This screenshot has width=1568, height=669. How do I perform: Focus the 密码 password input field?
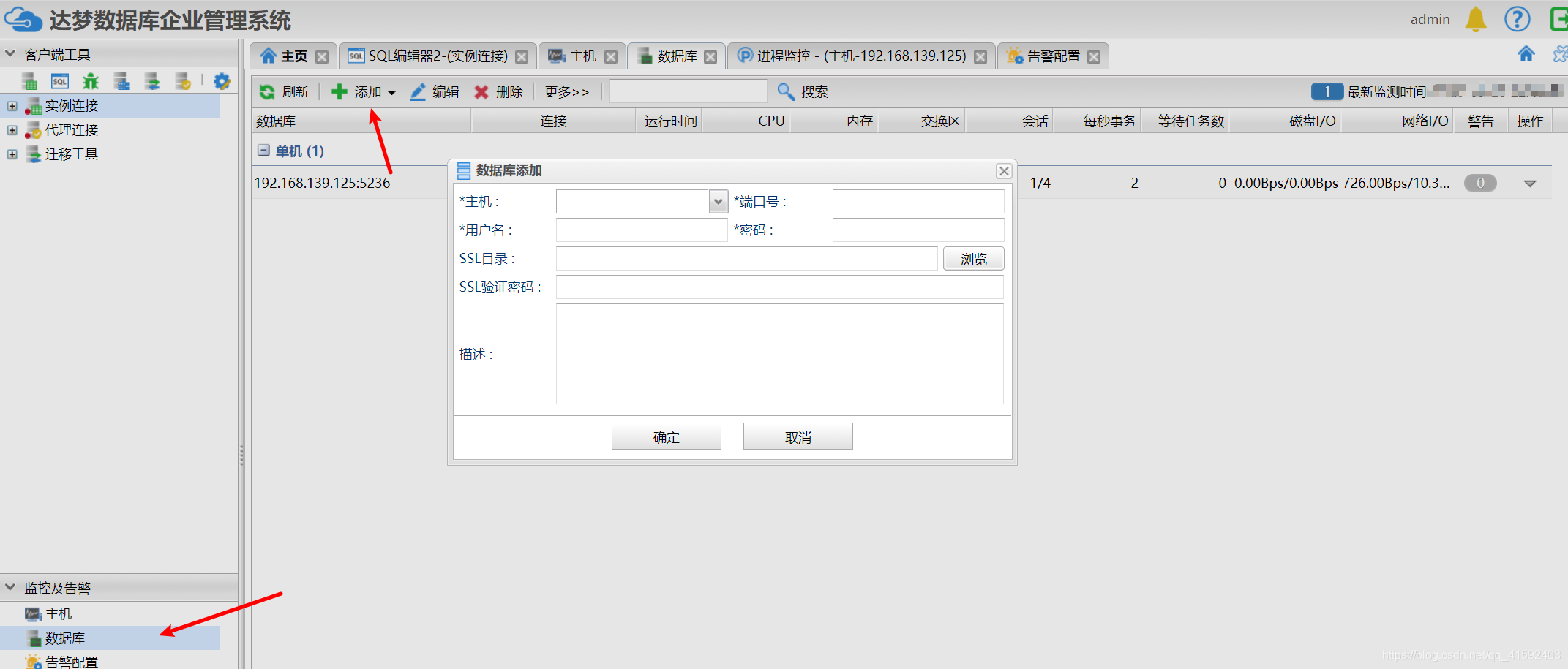tap(918, 230)
